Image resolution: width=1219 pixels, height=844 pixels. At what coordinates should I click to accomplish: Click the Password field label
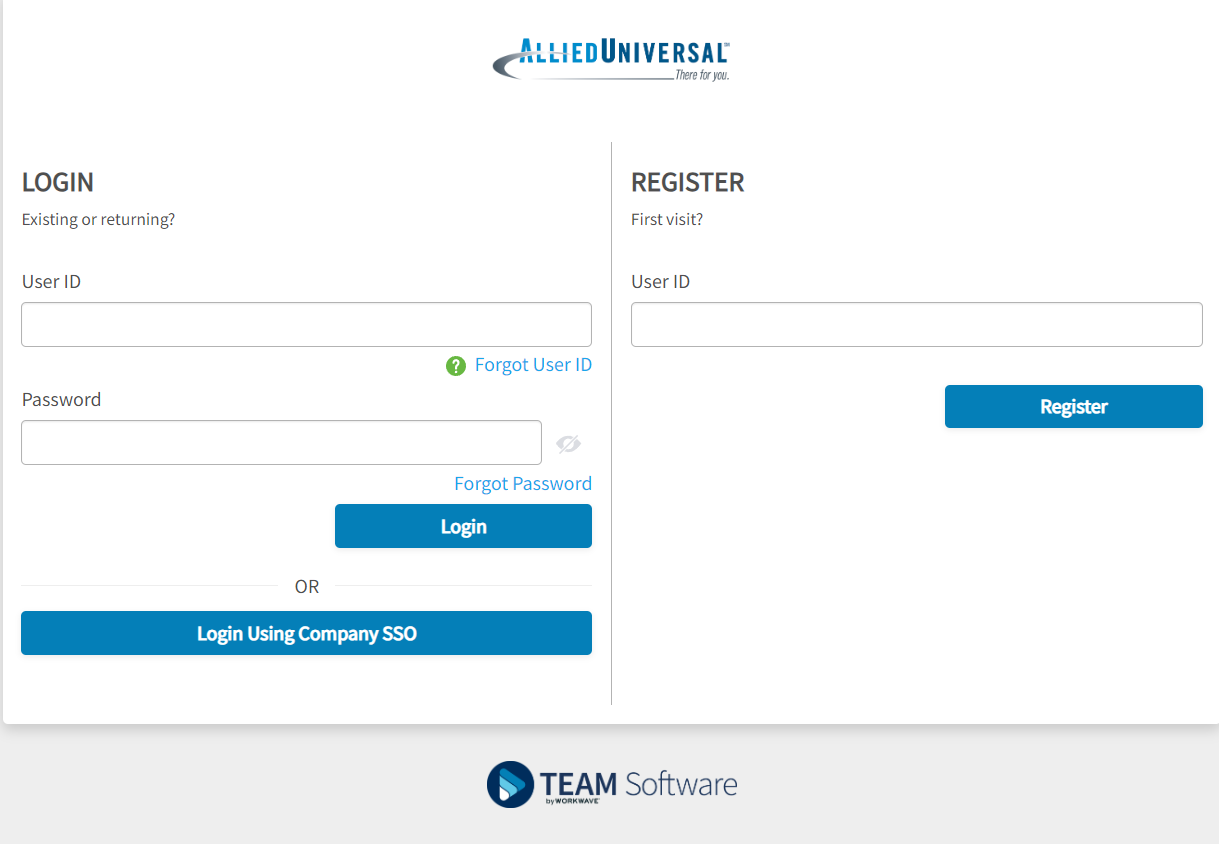[61, 400]
